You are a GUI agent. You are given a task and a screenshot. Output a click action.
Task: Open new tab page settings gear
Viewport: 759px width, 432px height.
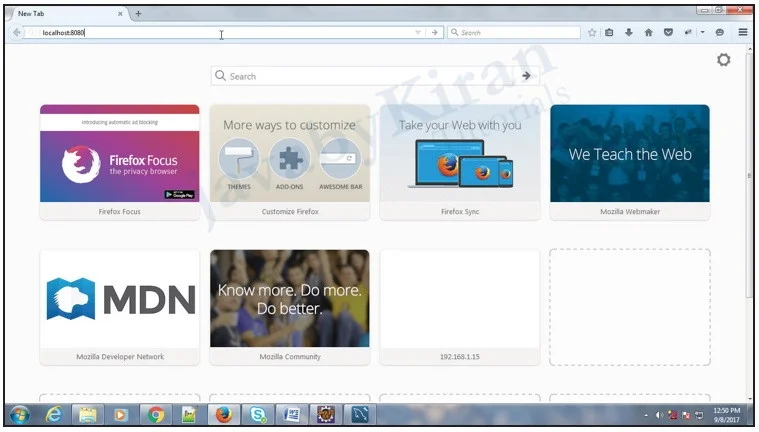724,60
